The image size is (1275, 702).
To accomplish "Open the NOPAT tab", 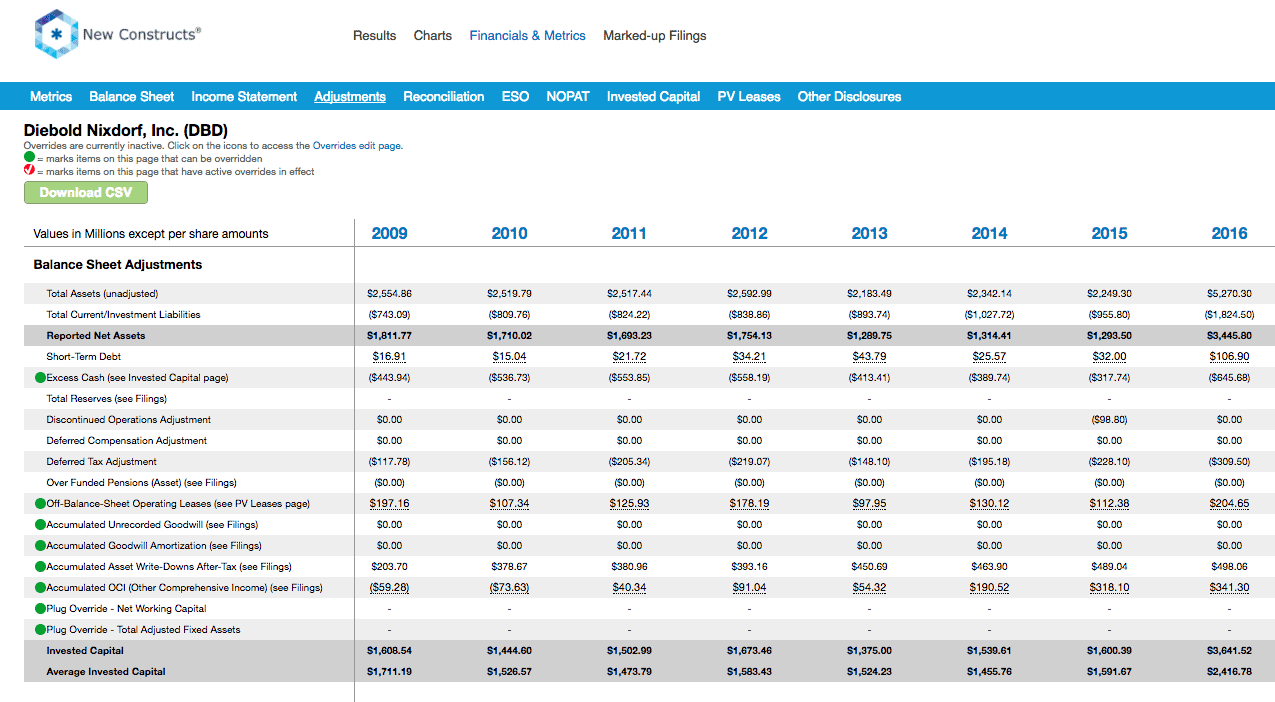I will point(568,97).
